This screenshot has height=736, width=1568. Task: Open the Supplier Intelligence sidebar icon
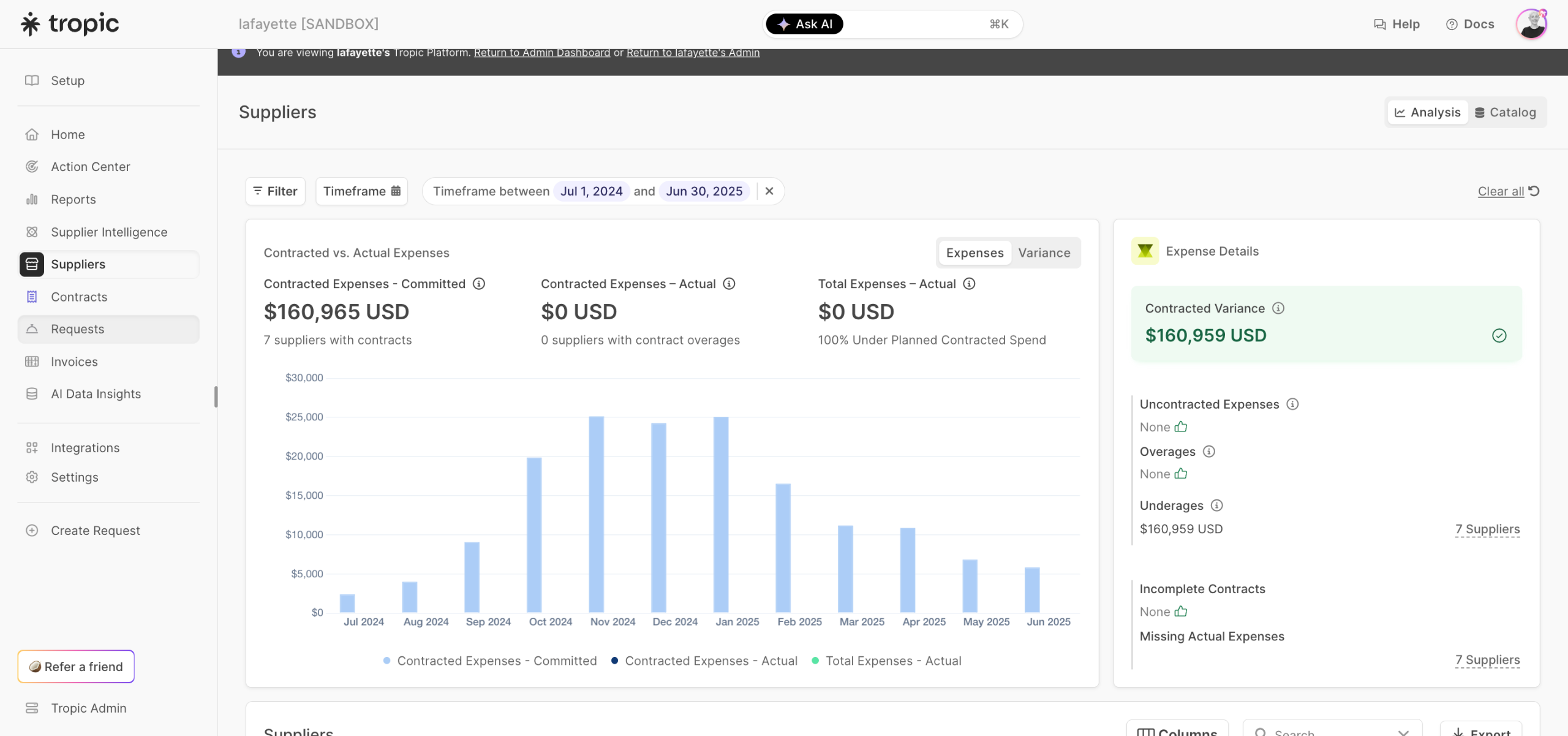32,232
